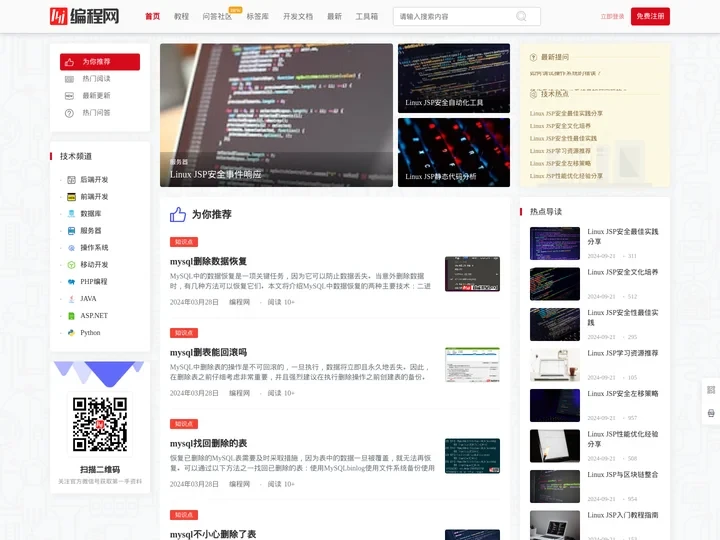Open the Linux JSP静态代码分析 banner
Image resolution: width=720 pixels, height=540 pixels.
pyautogui.click(x=454, y=152)
